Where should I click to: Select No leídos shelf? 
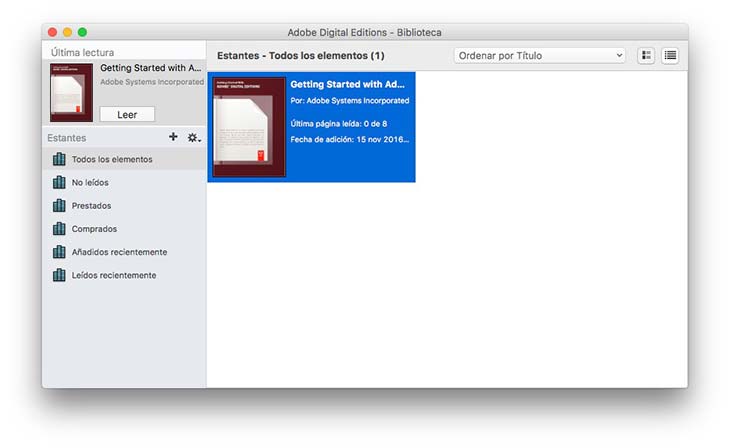coord(124,182)
